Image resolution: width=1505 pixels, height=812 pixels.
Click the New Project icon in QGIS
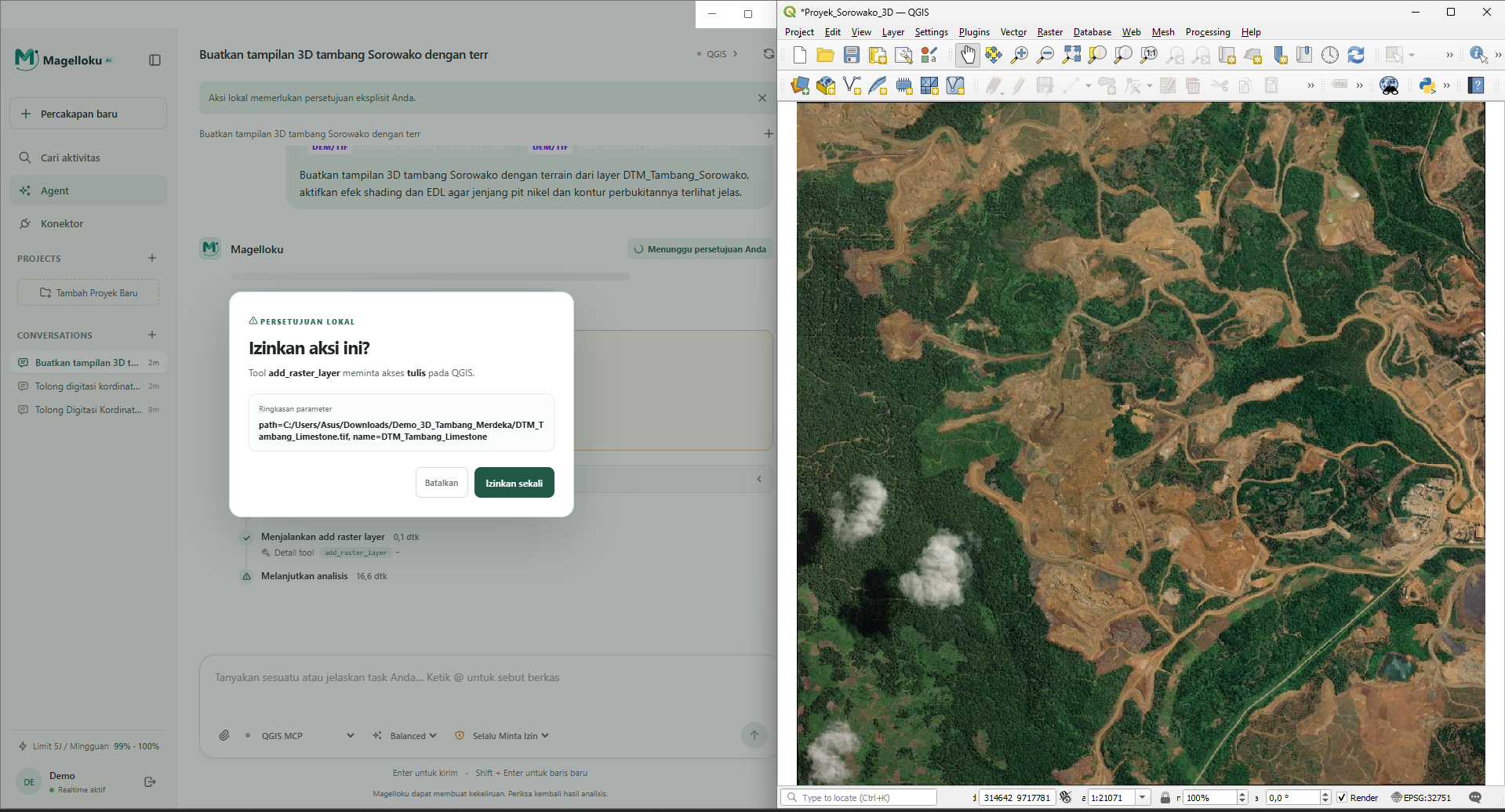(x=799, y=55)
